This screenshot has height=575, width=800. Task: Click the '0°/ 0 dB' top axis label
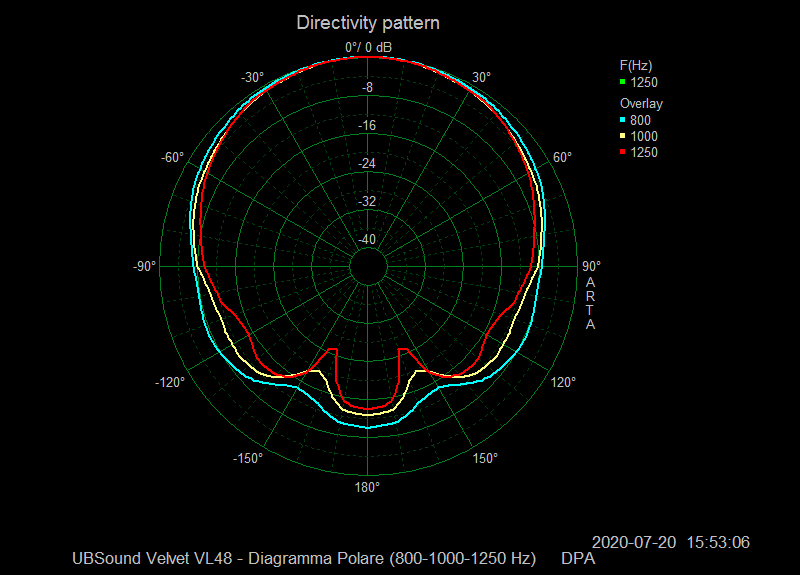click(x=368, y=47)
